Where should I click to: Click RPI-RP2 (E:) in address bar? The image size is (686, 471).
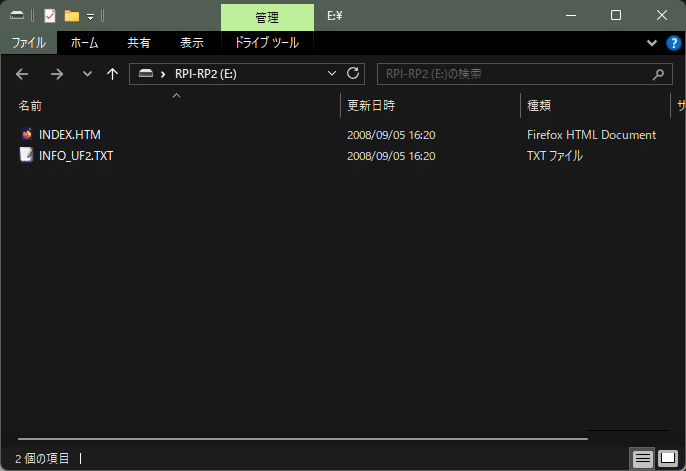tap(206, 74)
